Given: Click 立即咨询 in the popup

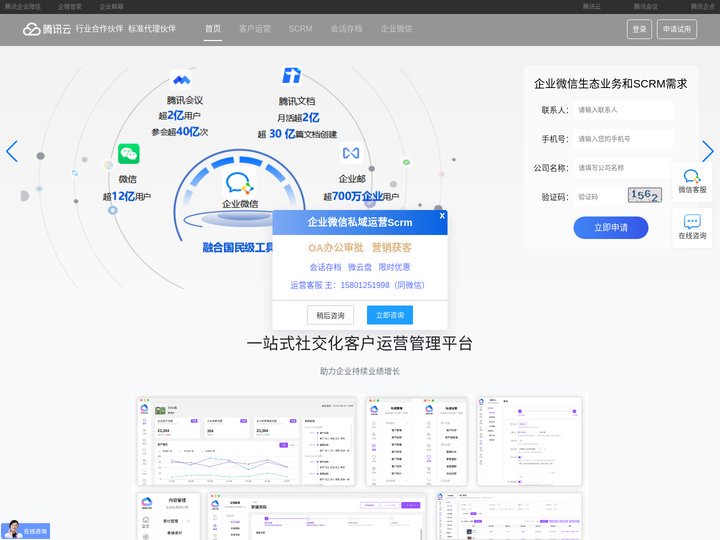Looking at the screenshot, I should (390, 315).
